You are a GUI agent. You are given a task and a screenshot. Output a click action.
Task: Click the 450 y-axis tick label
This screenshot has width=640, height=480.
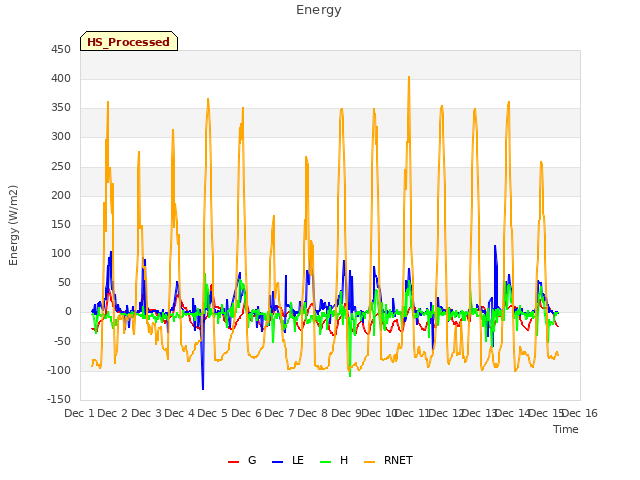61,50
